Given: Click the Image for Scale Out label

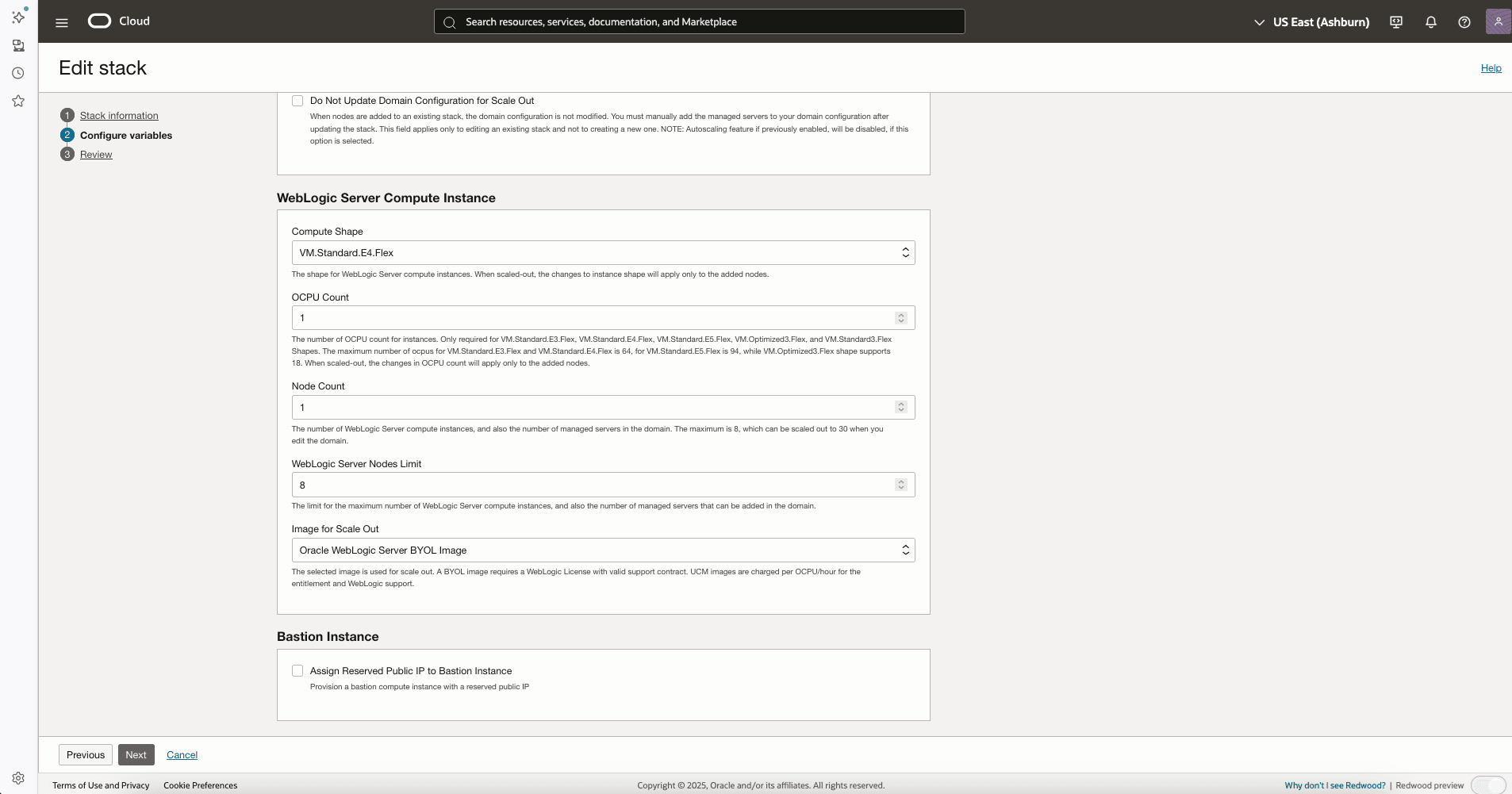Looking at the screenshot, I should [x=336, y=529].
